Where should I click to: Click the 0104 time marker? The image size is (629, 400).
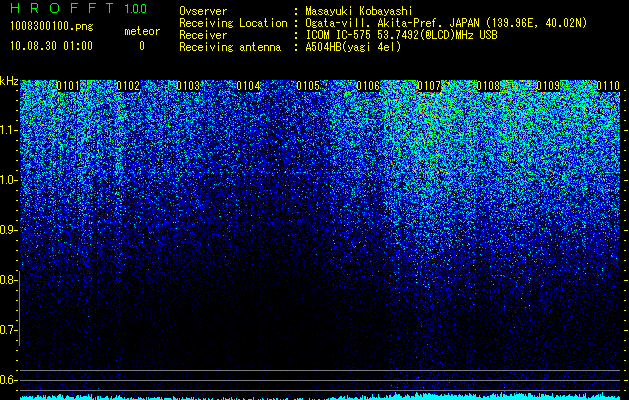(x=248, y=86)
